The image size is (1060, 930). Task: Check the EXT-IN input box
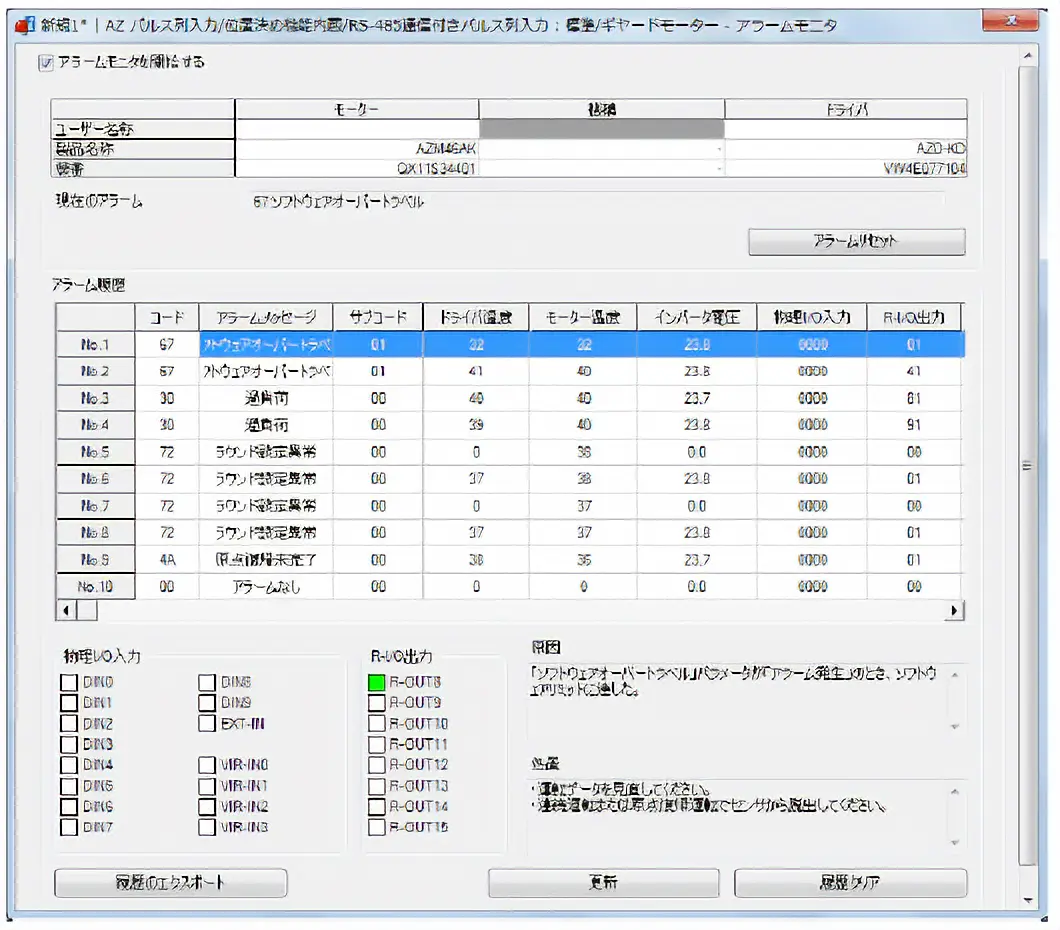click(x=207, y=723)
